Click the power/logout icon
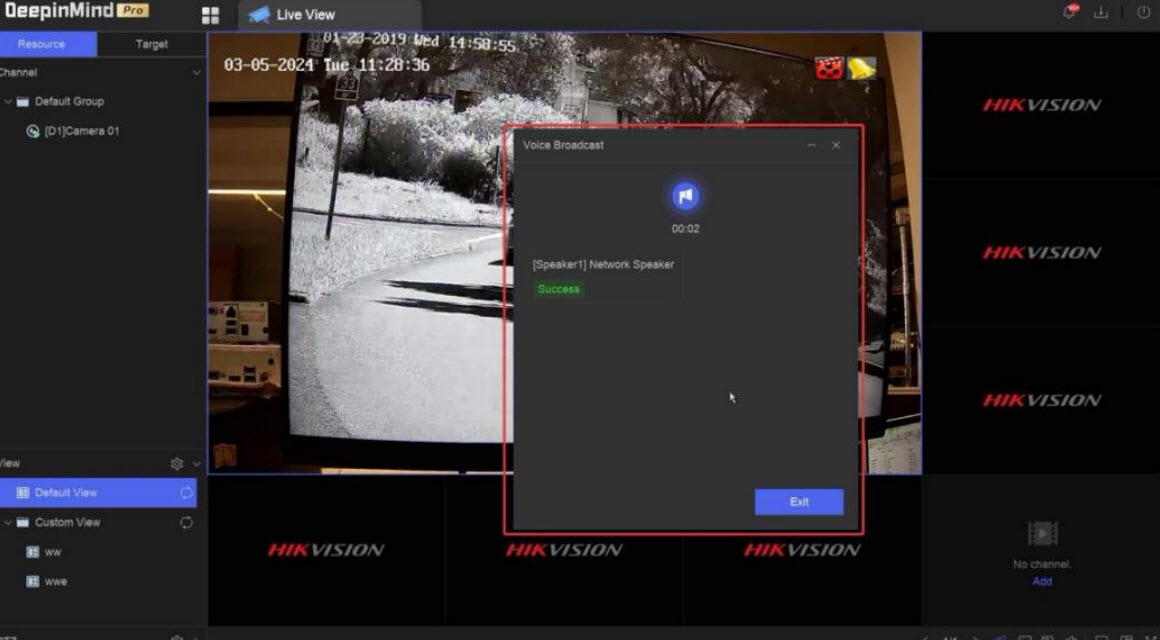 tap(1143, 13)
